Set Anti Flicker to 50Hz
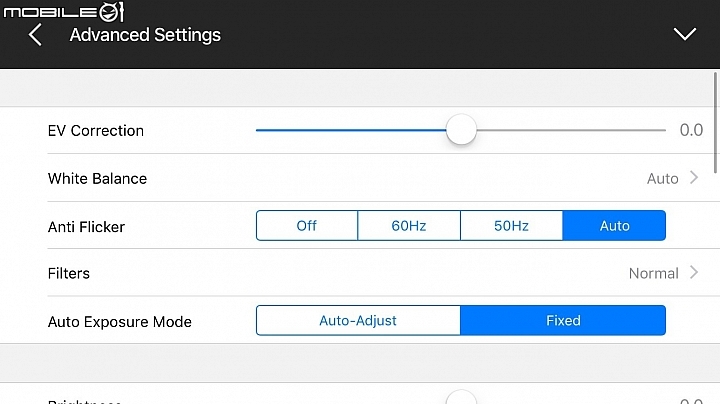 click(x=511, y=225)
